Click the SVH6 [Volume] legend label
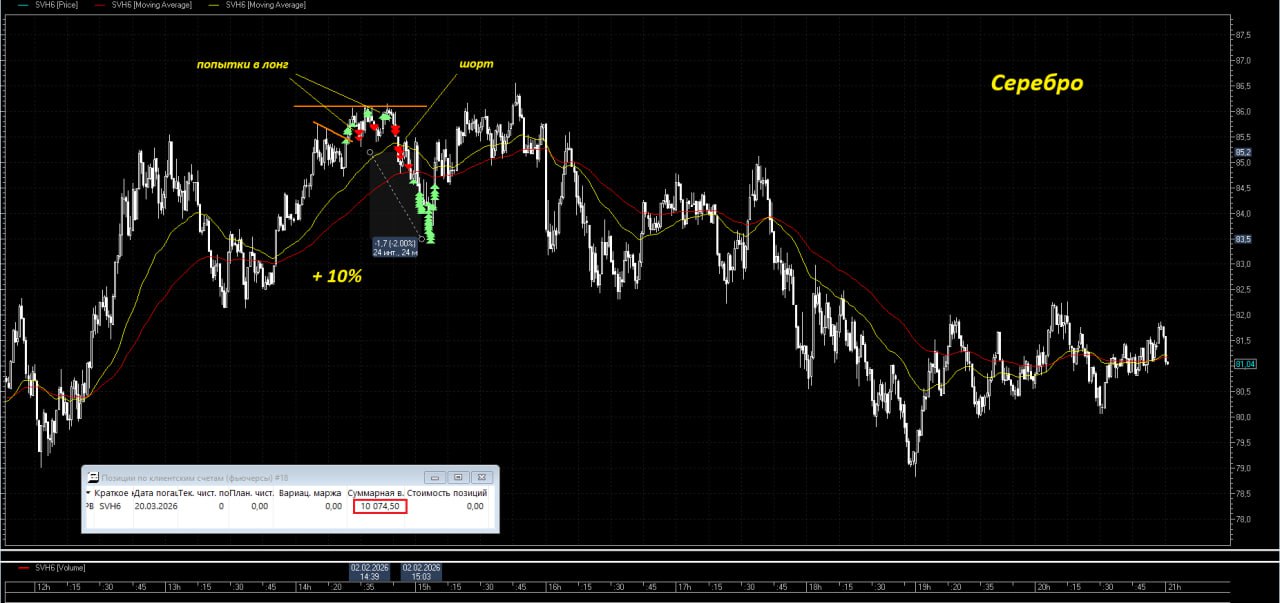Viewport: 1280px width, 603px height. pyautogui.click(x=60, y=568)
